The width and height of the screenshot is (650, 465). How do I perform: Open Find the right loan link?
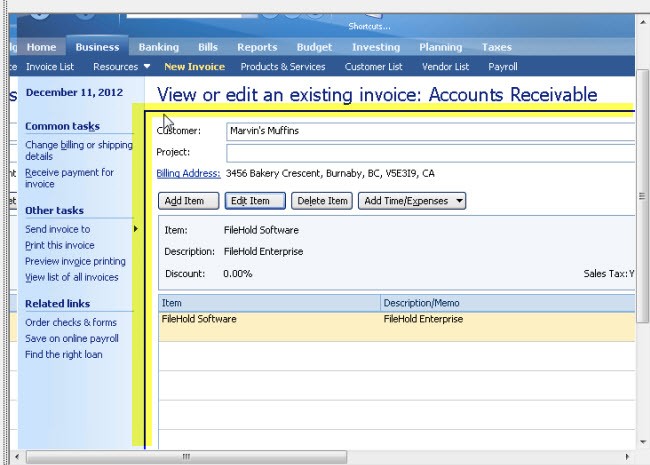click(63, 355)
